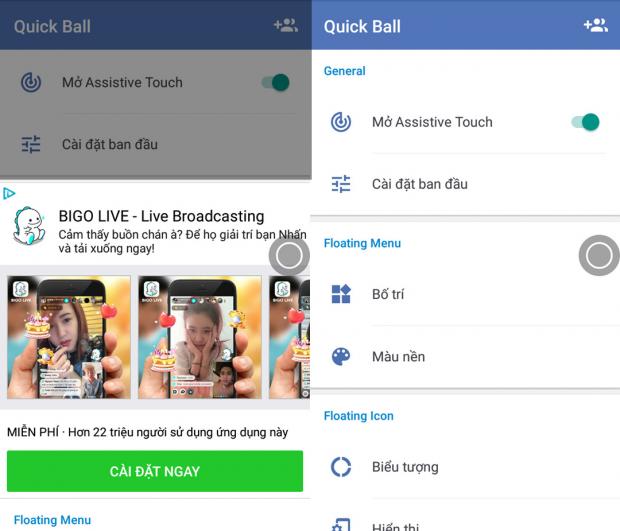This screenshot has width=620, height=531.
Task: Tap the floating assistive ball over the ad
Action: pos(289,256)
